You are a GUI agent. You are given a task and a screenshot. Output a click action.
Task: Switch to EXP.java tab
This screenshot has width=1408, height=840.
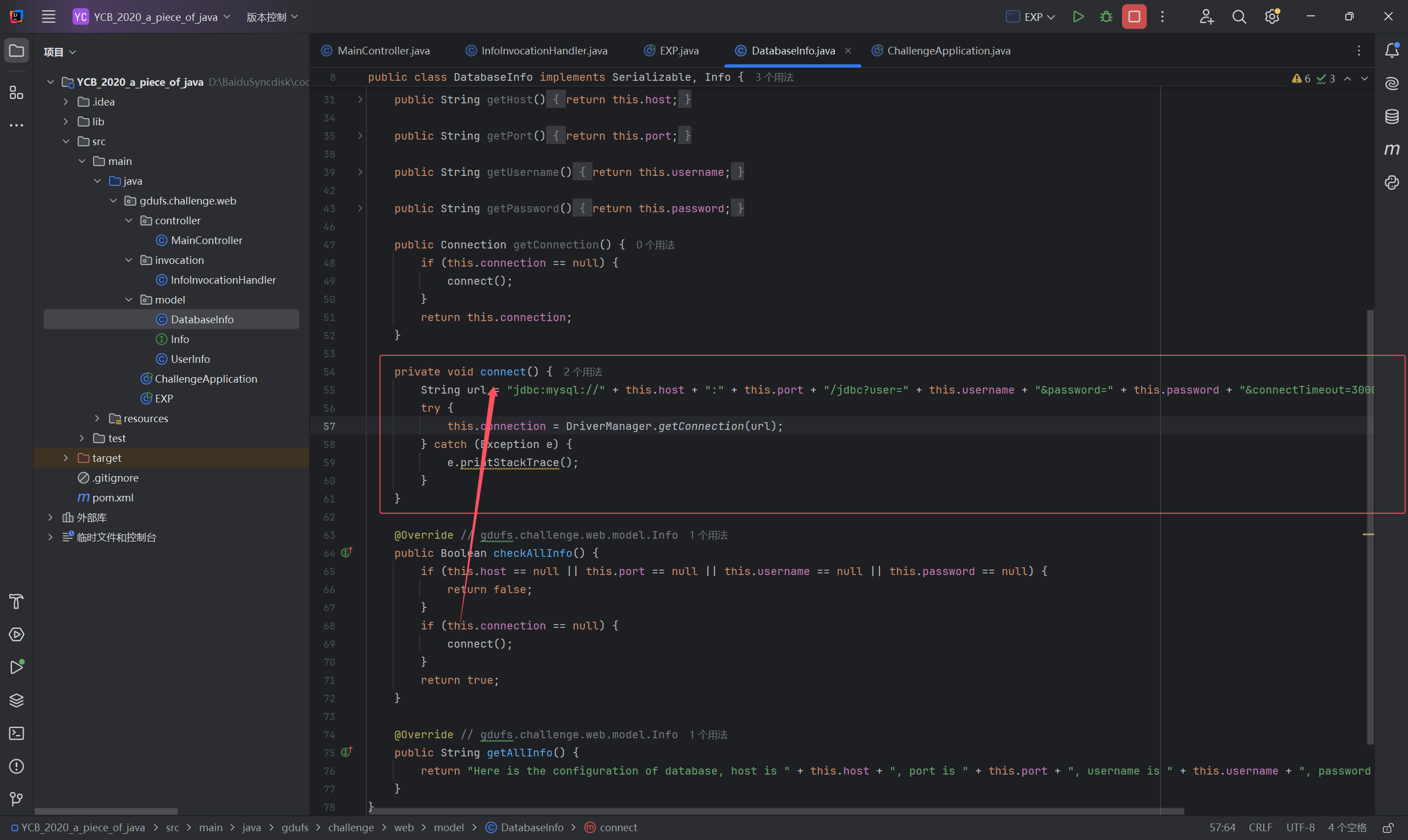pyautogui.click(x=672, y=51)
